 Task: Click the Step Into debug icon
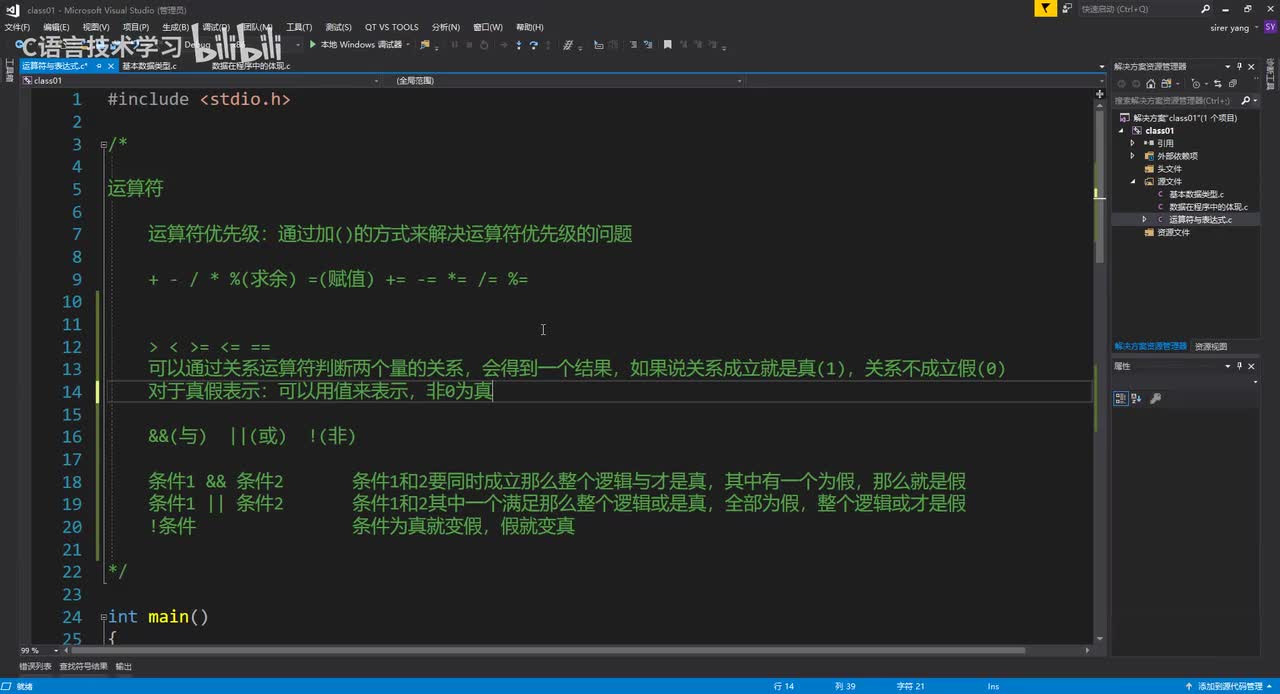pos(518,45)
